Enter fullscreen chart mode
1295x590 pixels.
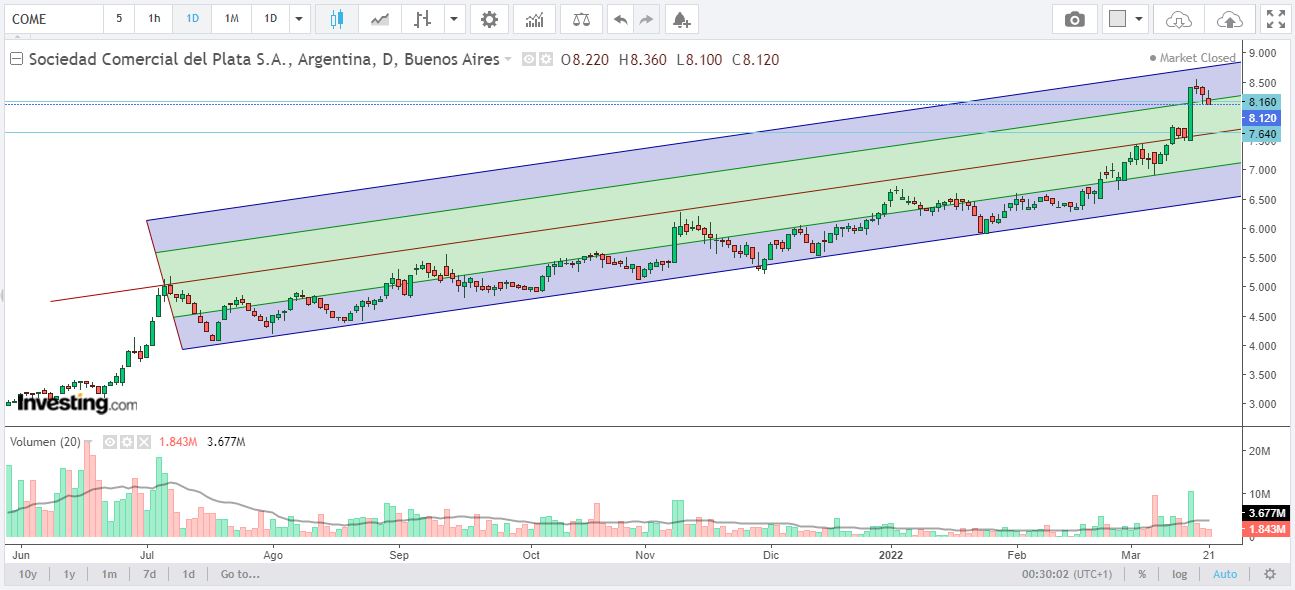[x=1276, y=19]
